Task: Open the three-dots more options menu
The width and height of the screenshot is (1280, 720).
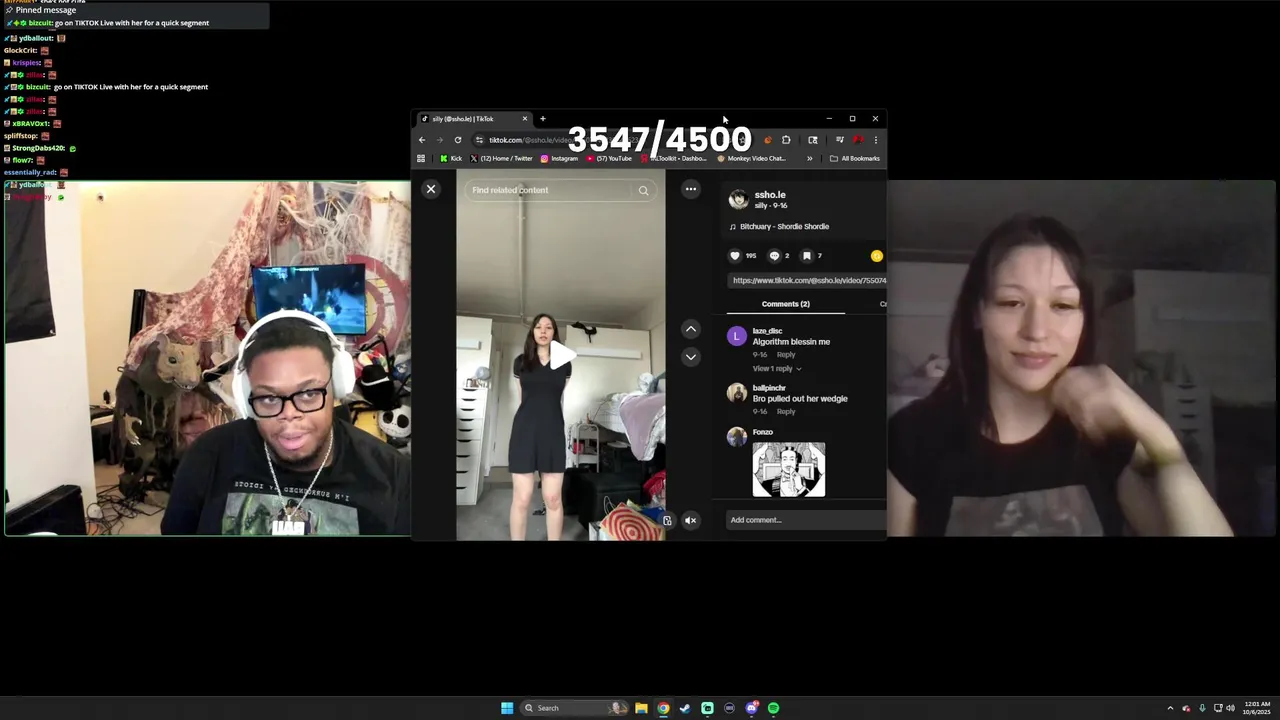Action: pos(690,189)
